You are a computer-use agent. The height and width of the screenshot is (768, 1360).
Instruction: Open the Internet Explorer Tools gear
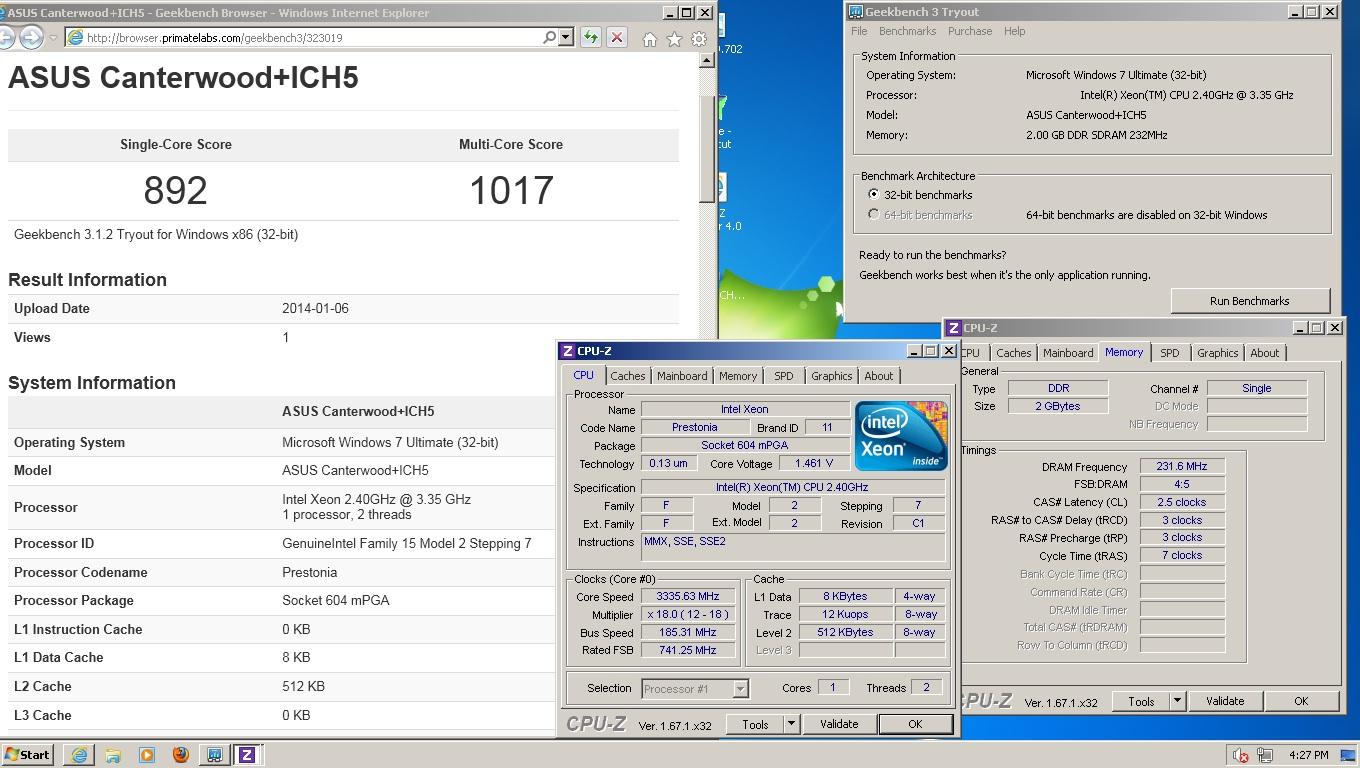699,39
